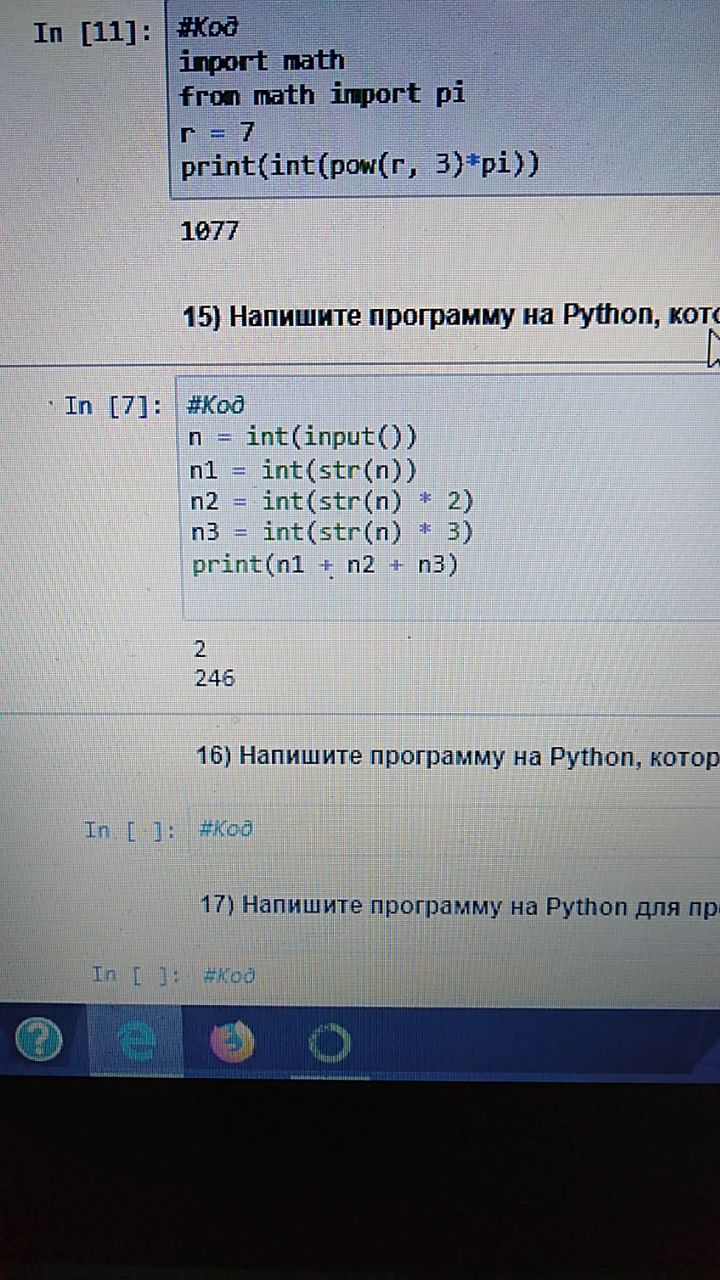Screen dimensions: 720x1280
Task: Click the task 17 heading text
Action: (x=460, y=906)
